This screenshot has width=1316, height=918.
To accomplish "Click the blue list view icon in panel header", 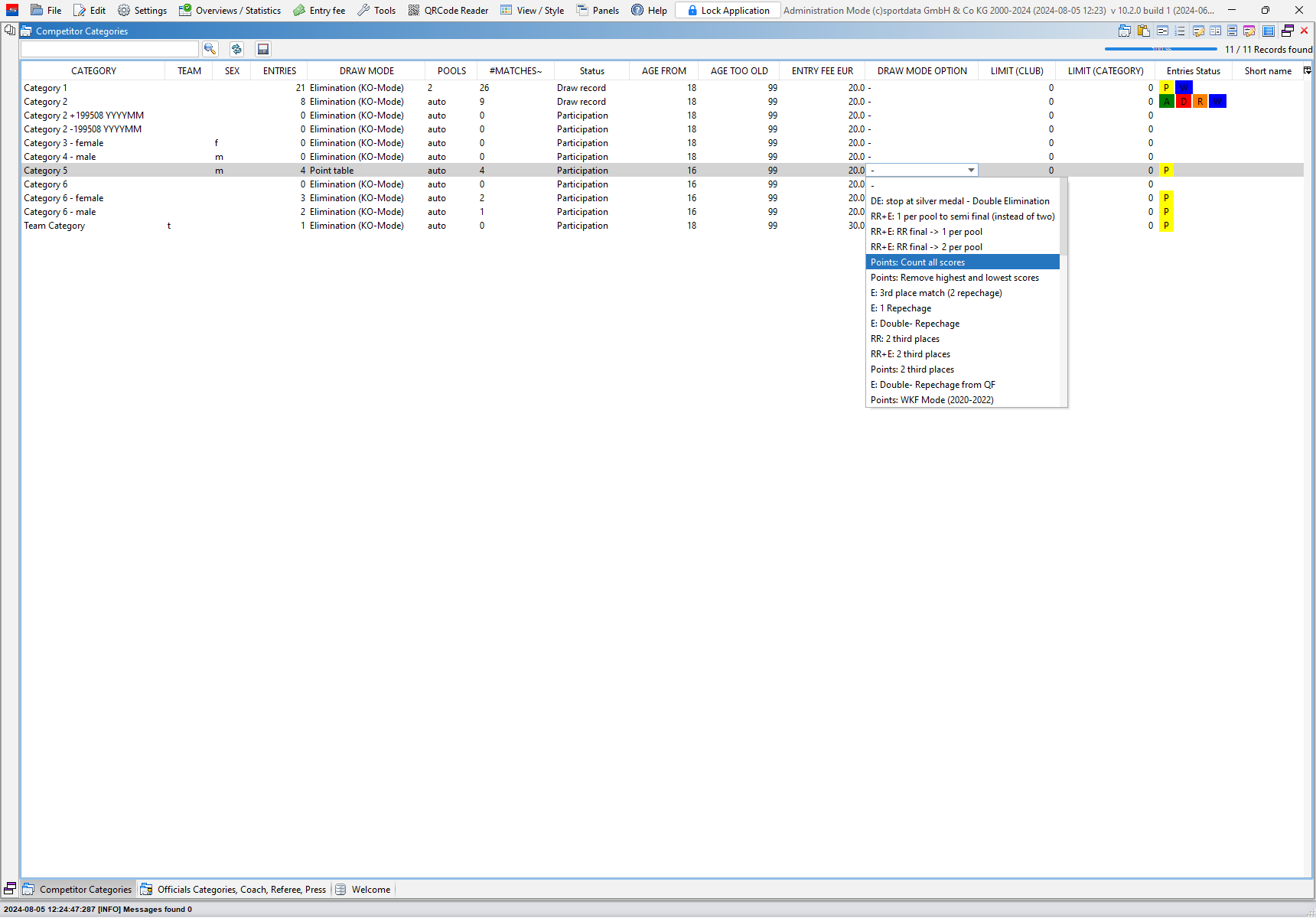I will (x=1268, y=31).
